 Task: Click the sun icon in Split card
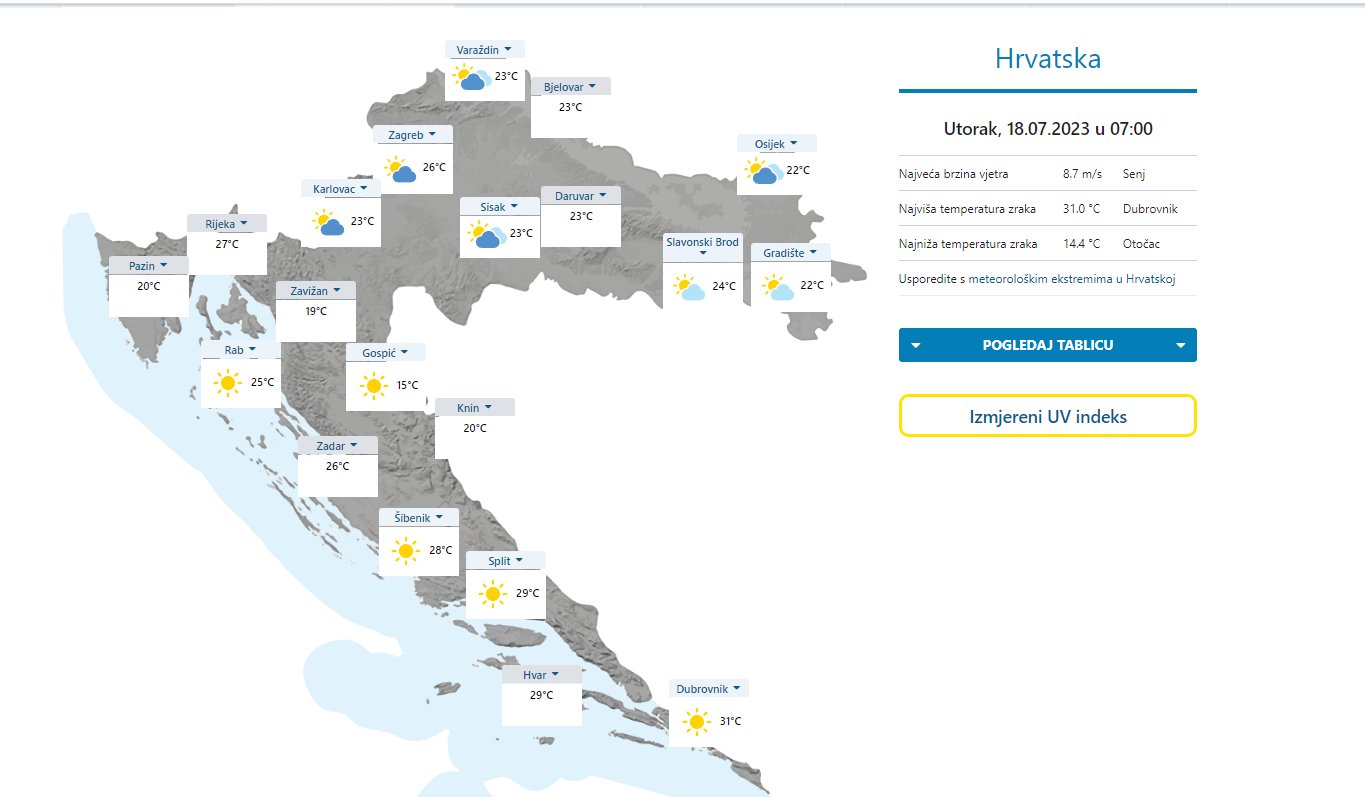point(491,594)
